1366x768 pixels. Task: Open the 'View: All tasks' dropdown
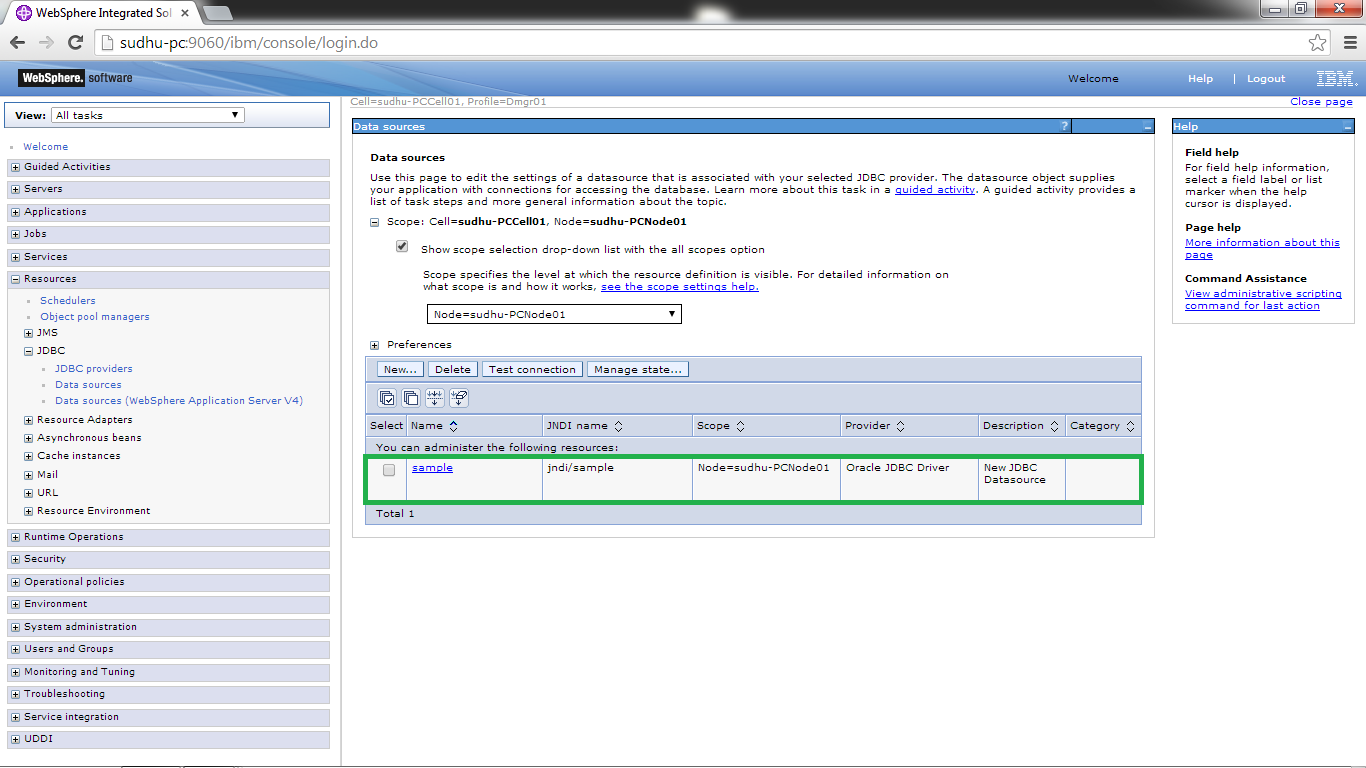click(x=146, y=114)
